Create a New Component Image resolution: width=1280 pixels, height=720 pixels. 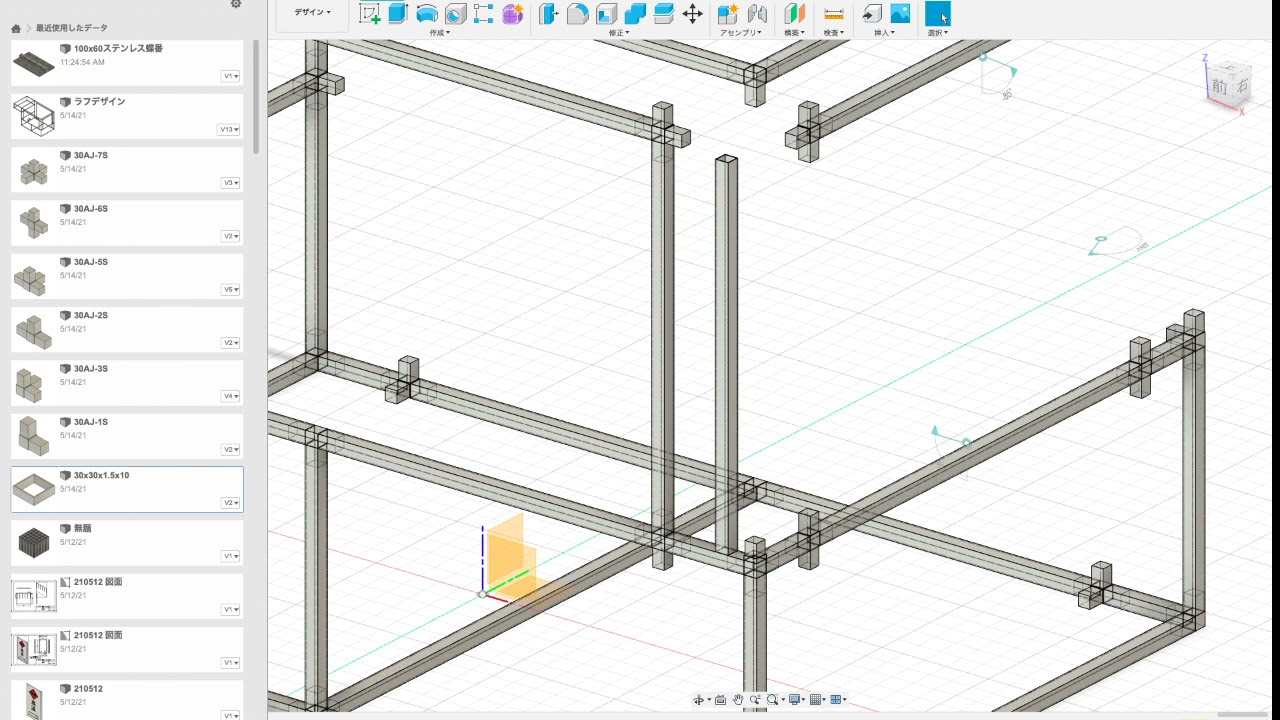728,14
